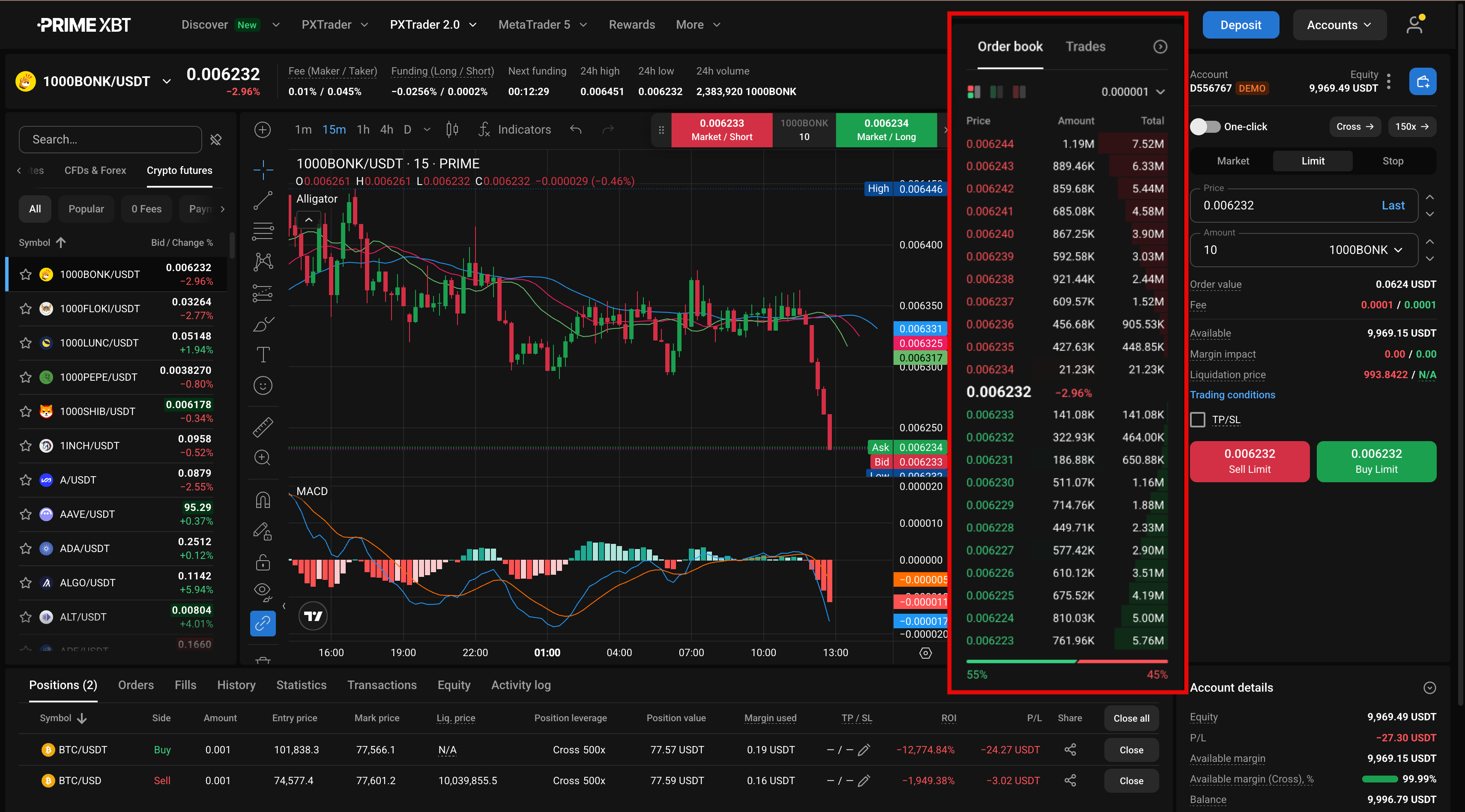
Task: Open the Indicators menu
Action: click(515, 130)
